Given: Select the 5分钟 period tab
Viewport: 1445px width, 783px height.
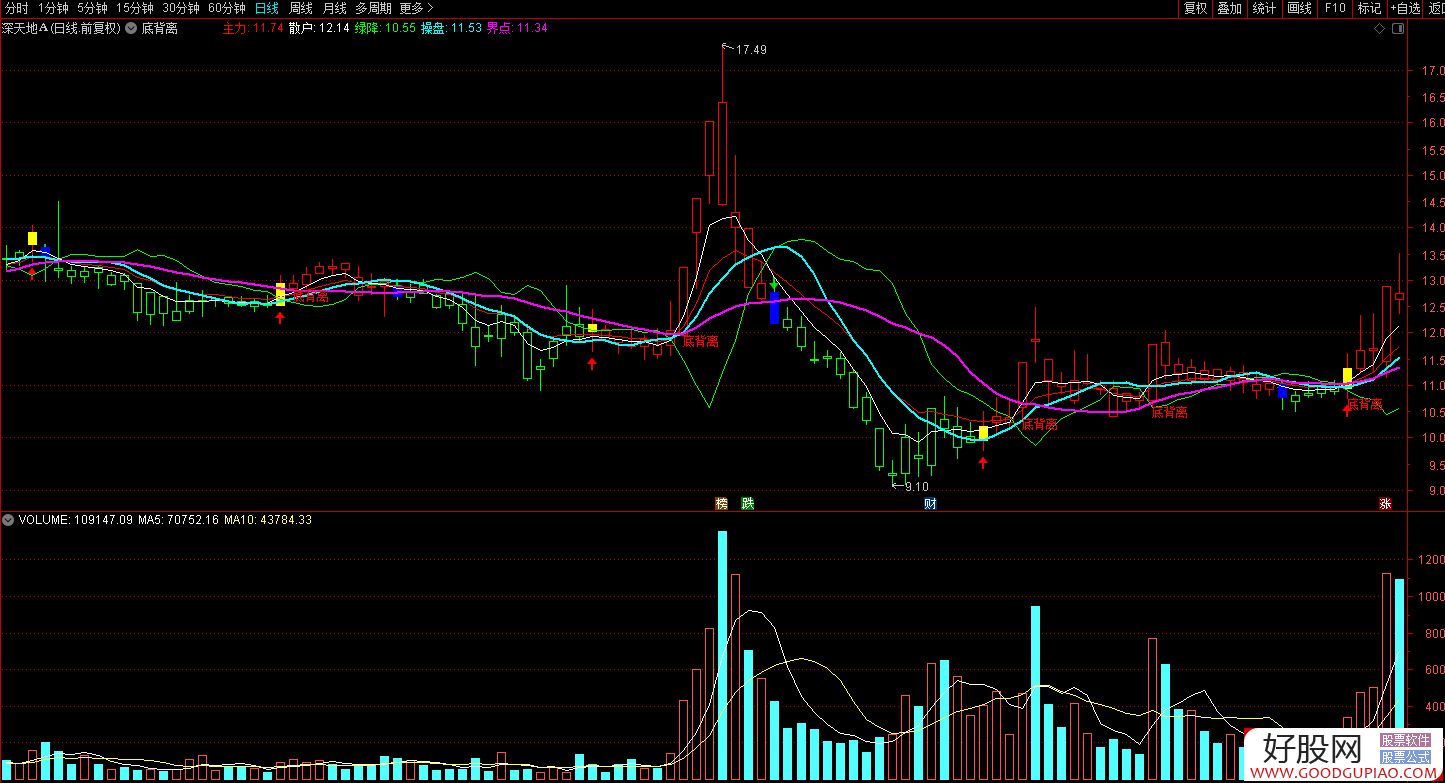Looking at the screenshot, I should [93, 8].
